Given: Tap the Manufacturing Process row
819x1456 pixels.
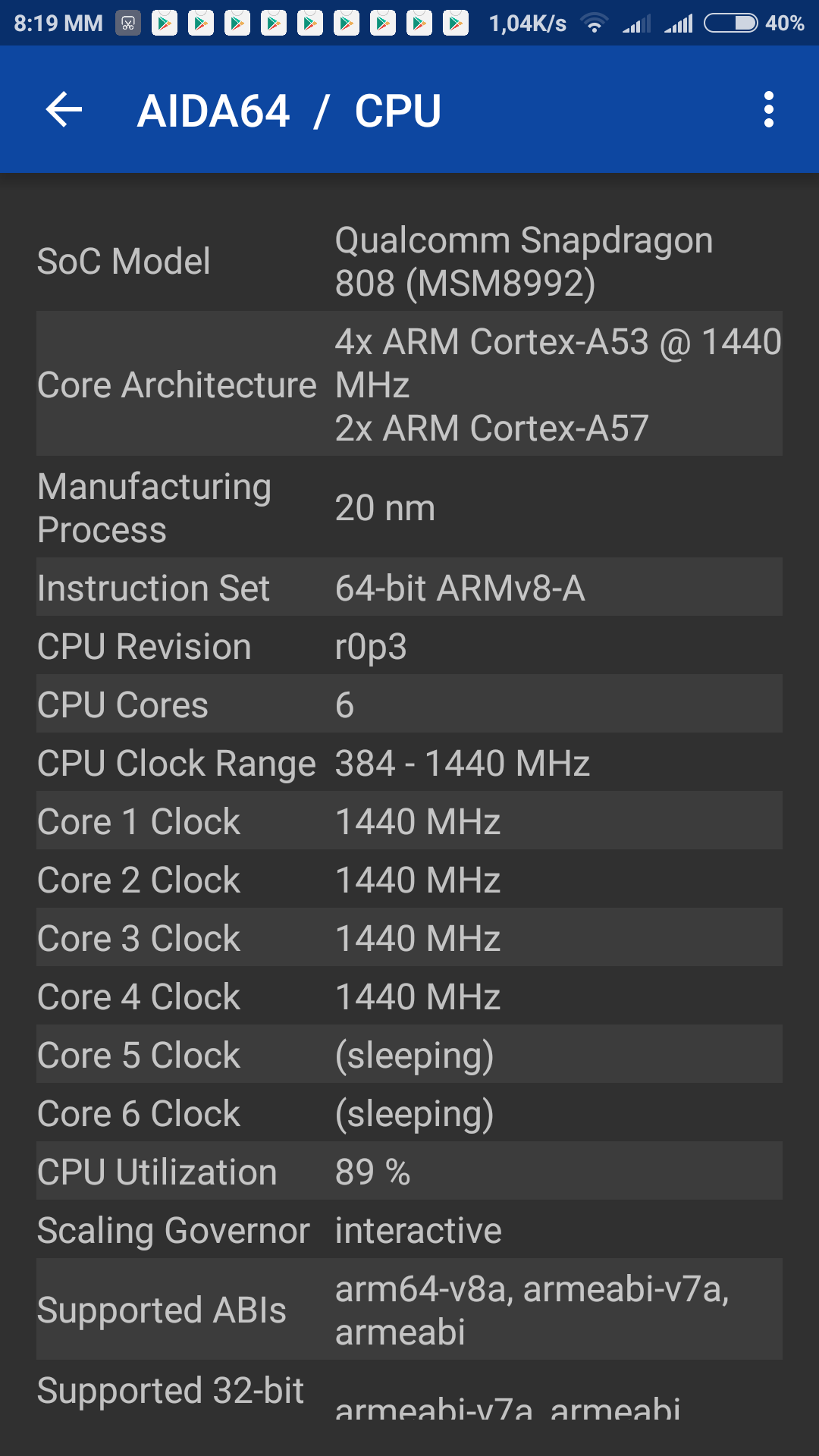Looking at the screenshot, I should click(x=409, y=507).
